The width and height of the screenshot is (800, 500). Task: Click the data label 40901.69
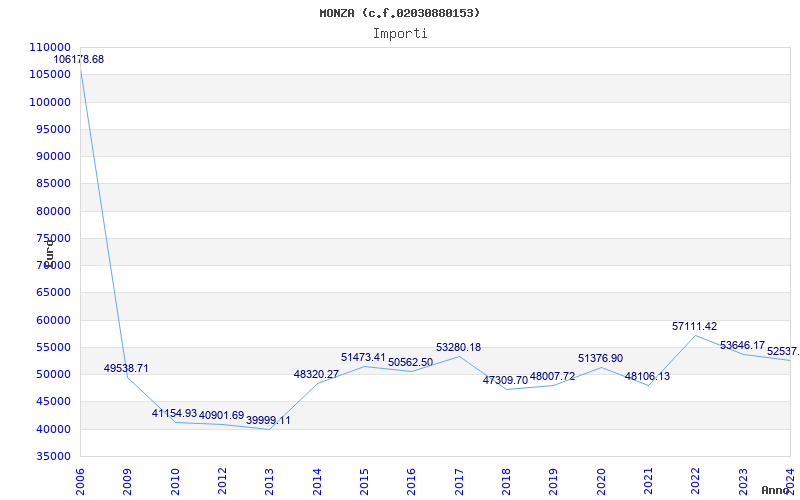coord(221,415)
